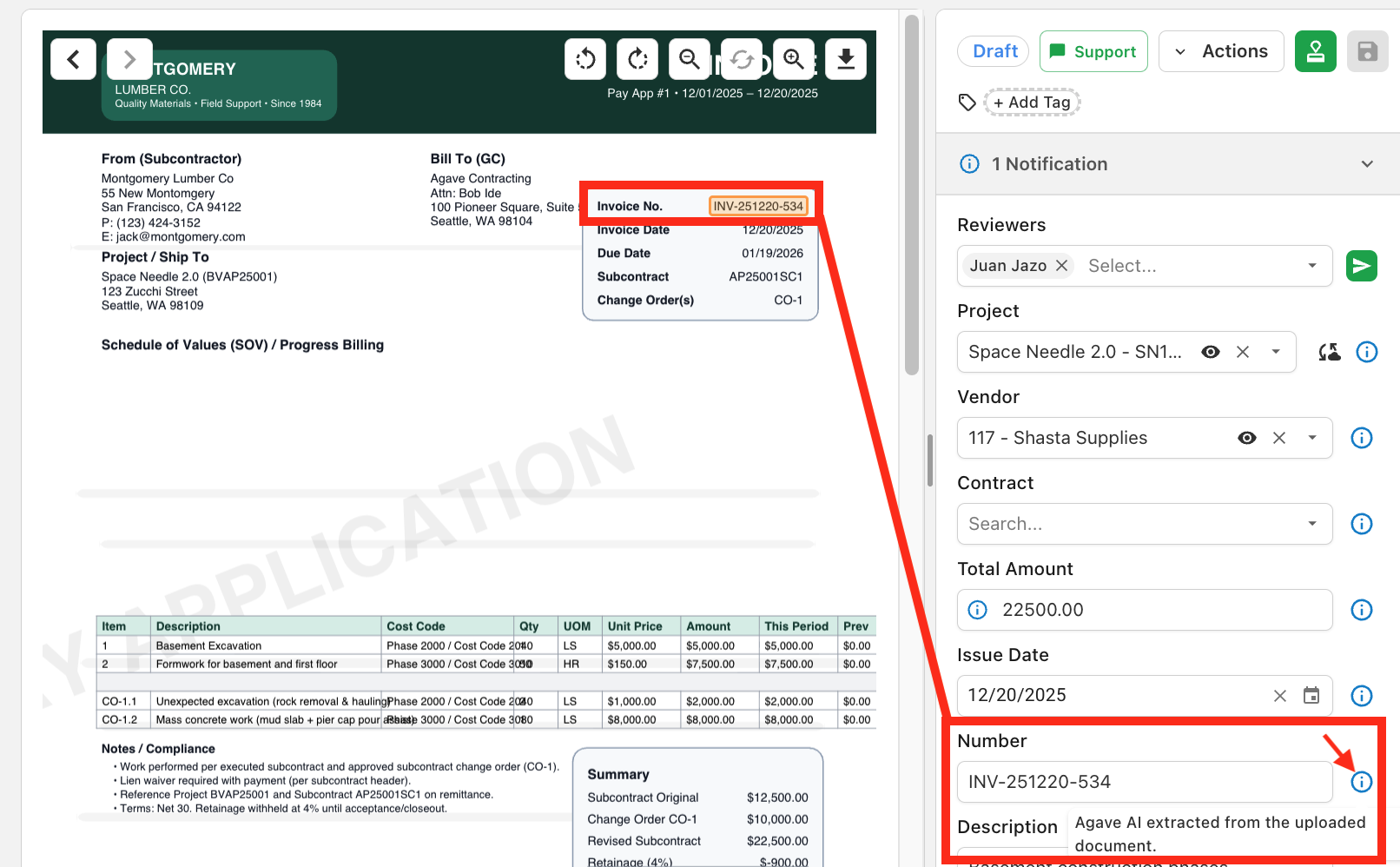Click 'Formwork for basement and first floor'

click(x=247, y=664)
